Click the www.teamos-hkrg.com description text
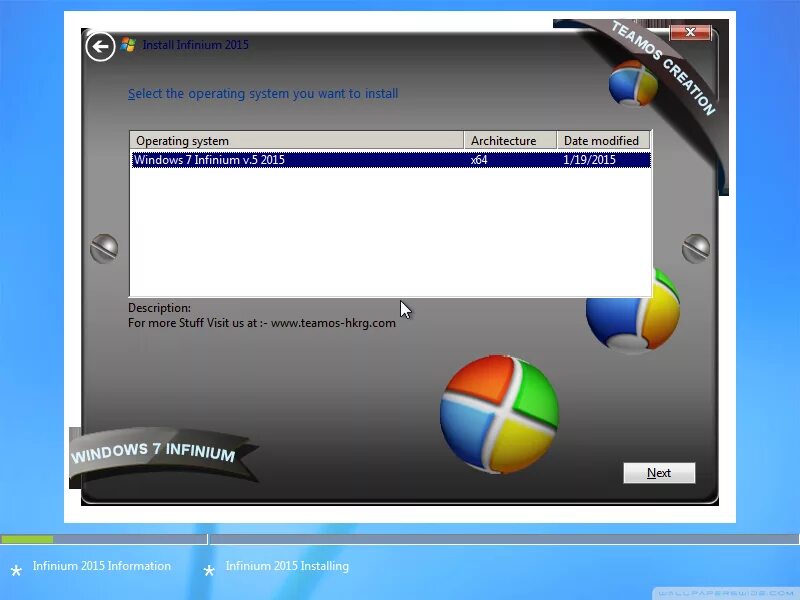This screenshot has width=800, height=600. click(333, 323)
